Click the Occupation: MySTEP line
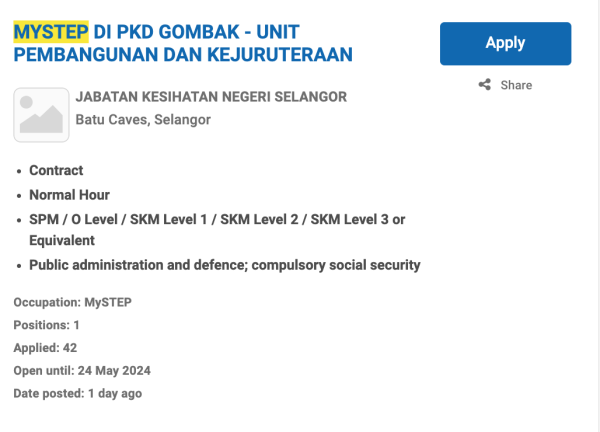 73,302
